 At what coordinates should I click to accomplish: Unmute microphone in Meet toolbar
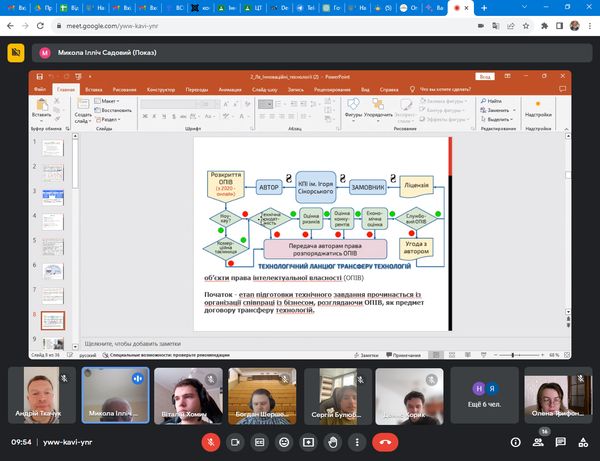[x=211, y=441]
